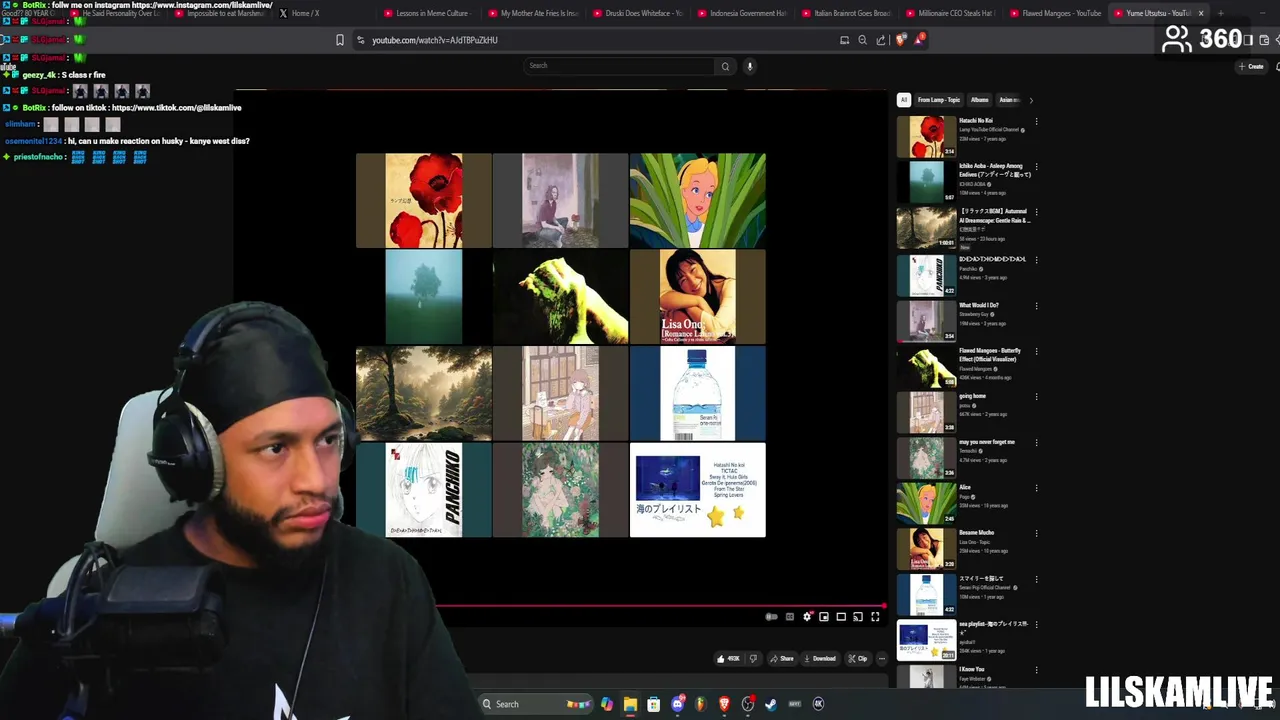The height and width of the screenshot is (720, 1280).
Task: Switch to the Lessons in Meme Culture tab
Action: 430,13
